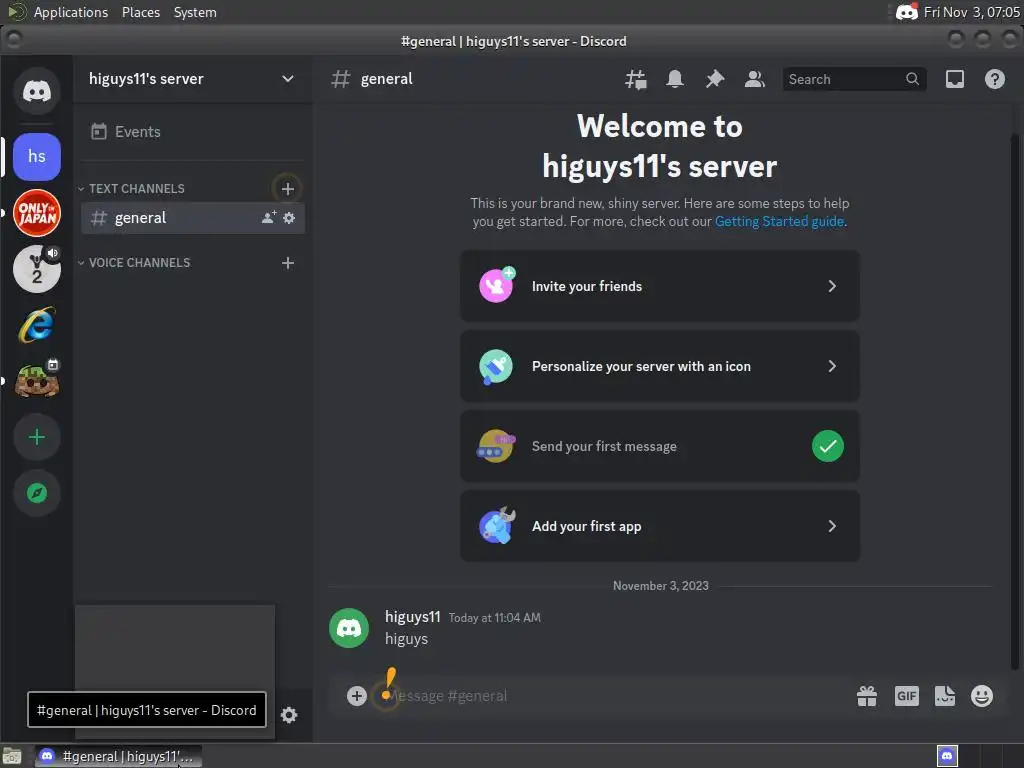Open the Nitro gift icon
Image resolution: width=1024 pixels, height=768 pixels.
[867, 696]
